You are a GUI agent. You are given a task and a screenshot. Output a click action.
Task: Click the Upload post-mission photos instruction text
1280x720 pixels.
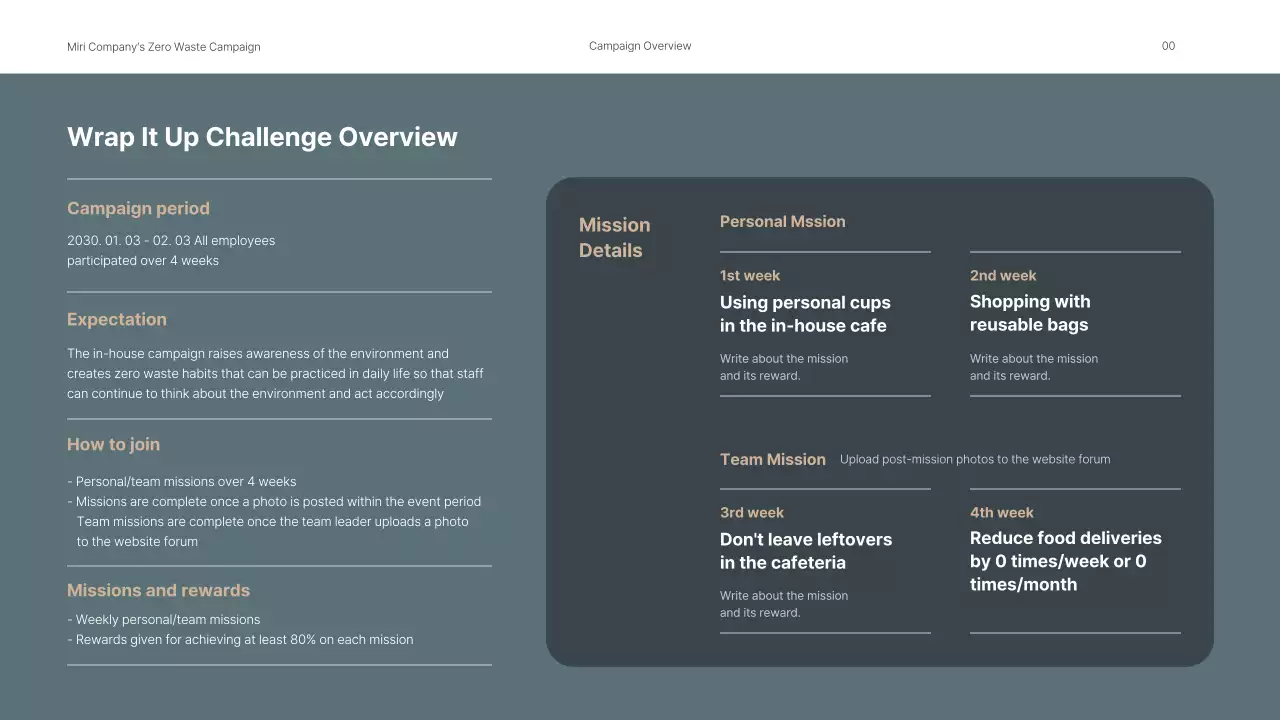[974, 459]
